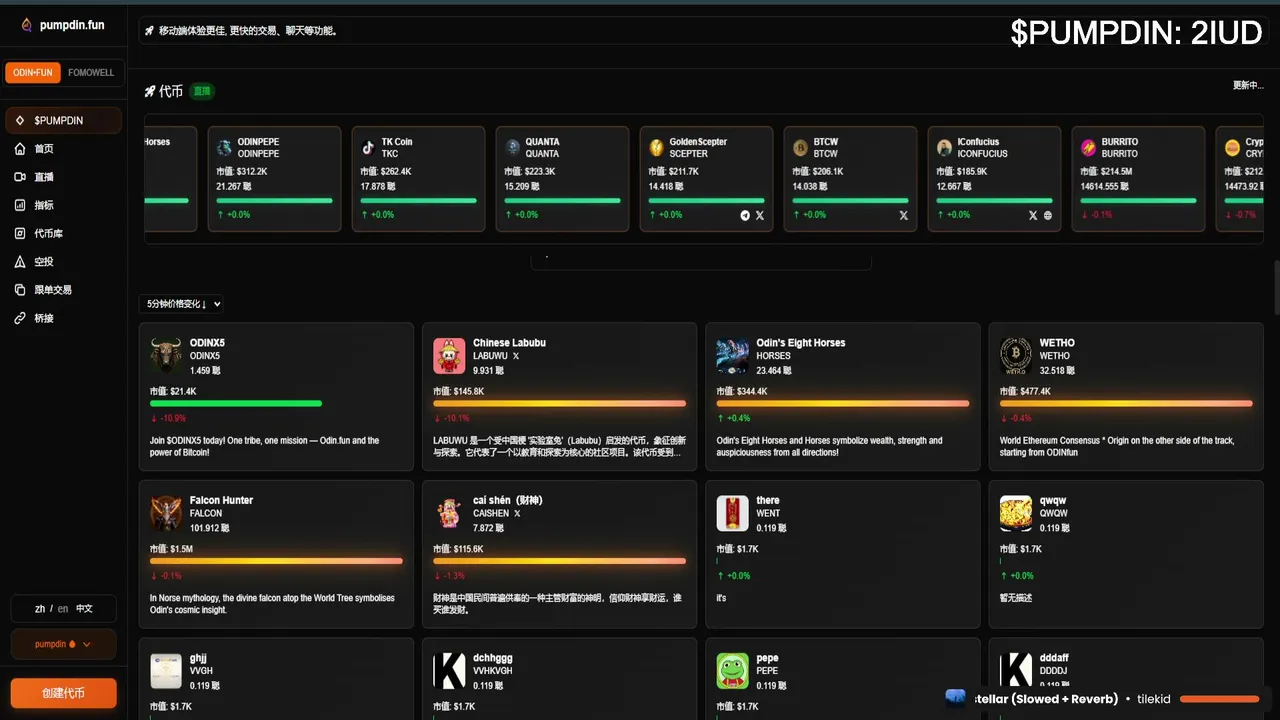Open the dchhggg K logo icon

[449, 671]
